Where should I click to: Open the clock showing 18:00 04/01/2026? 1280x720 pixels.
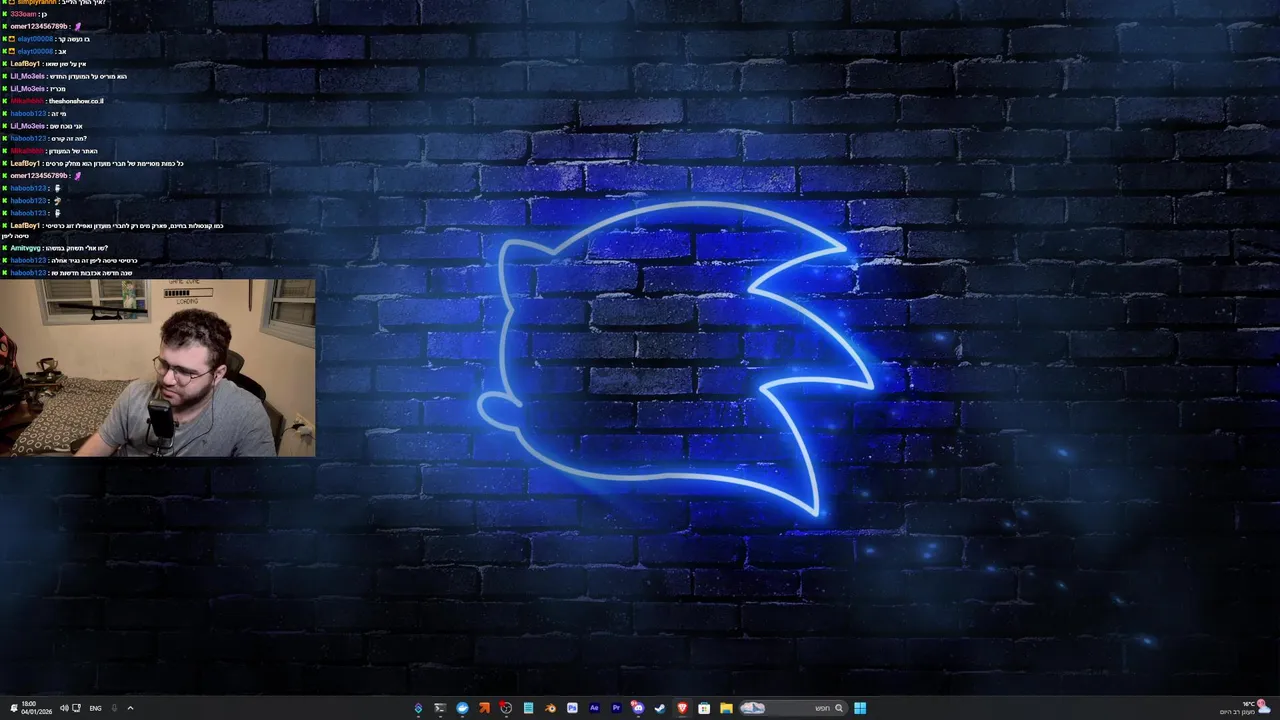[x=36, y=708]
